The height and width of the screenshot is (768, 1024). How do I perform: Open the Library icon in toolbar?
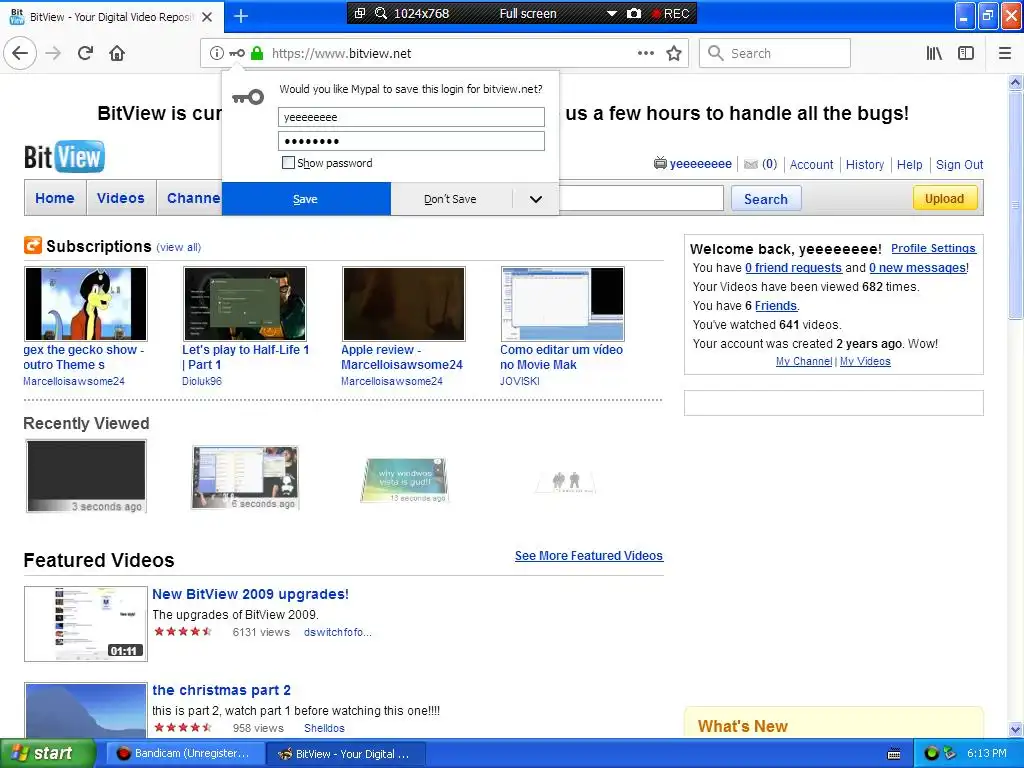pyautogui.click(x=934, y=53)
